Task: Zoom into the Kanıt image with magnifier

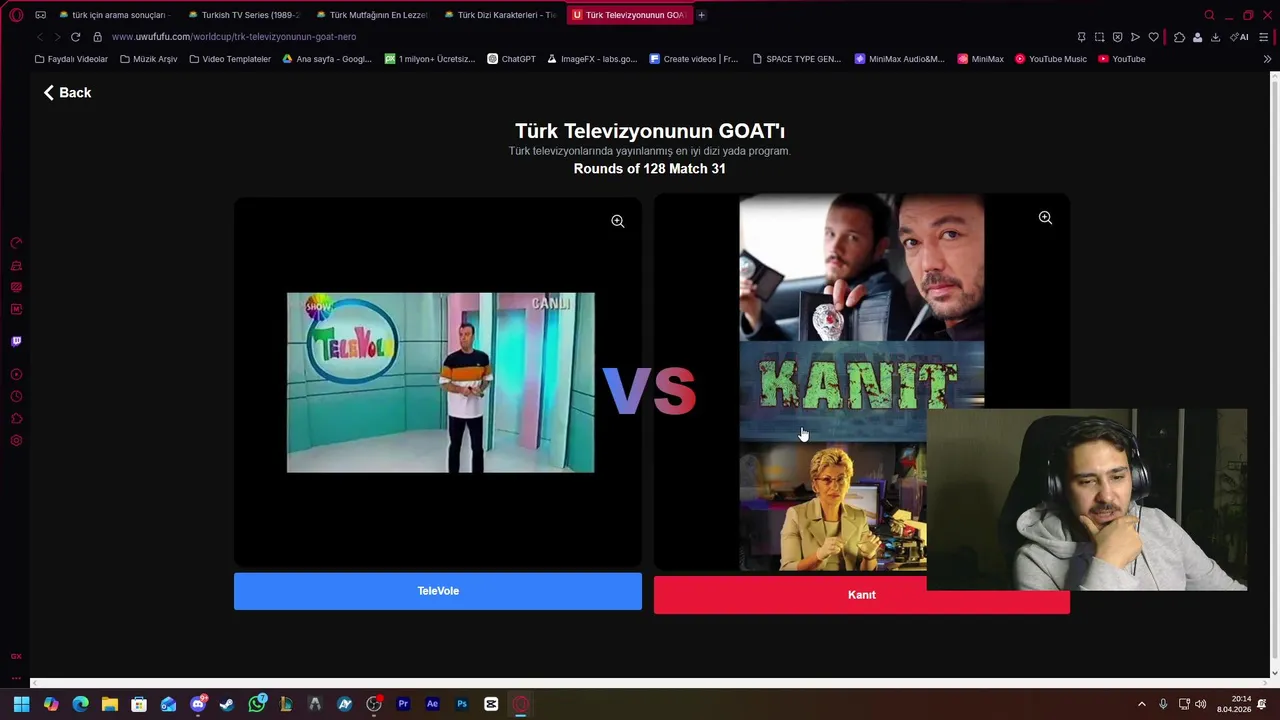Action: pos(1045,217)
